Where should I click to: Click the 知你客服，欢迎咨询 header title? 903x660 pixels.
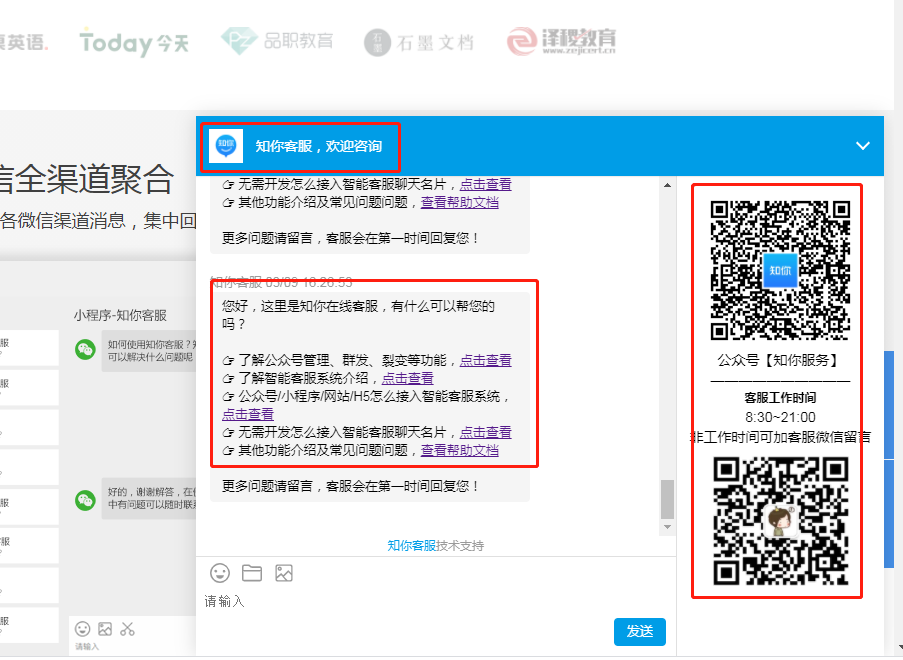click(318, 146)
